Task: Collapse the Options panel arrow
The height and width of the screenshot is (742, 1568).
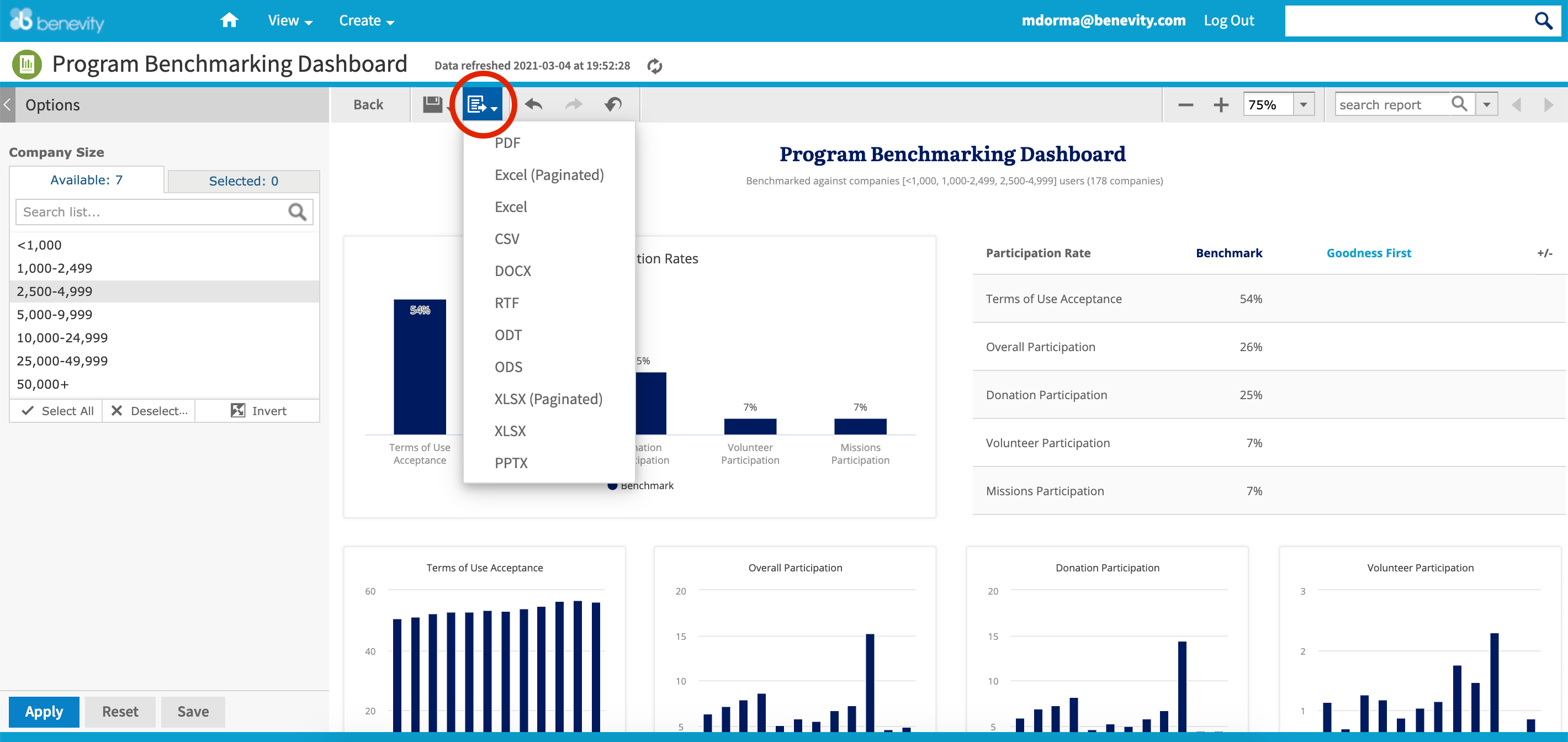Action: coord(7,105)
